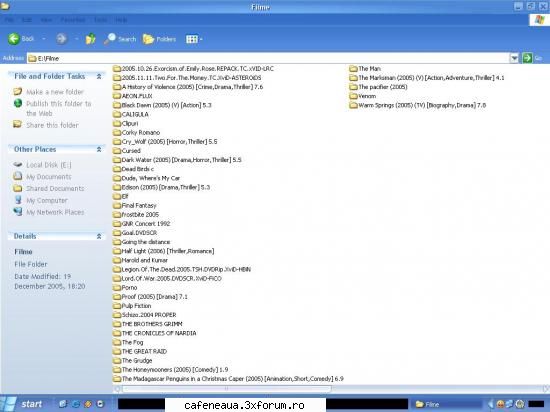Collapse the Other Places panel
Image resolution: width=550 pixels, height=412 pixels.
[99, 149]
